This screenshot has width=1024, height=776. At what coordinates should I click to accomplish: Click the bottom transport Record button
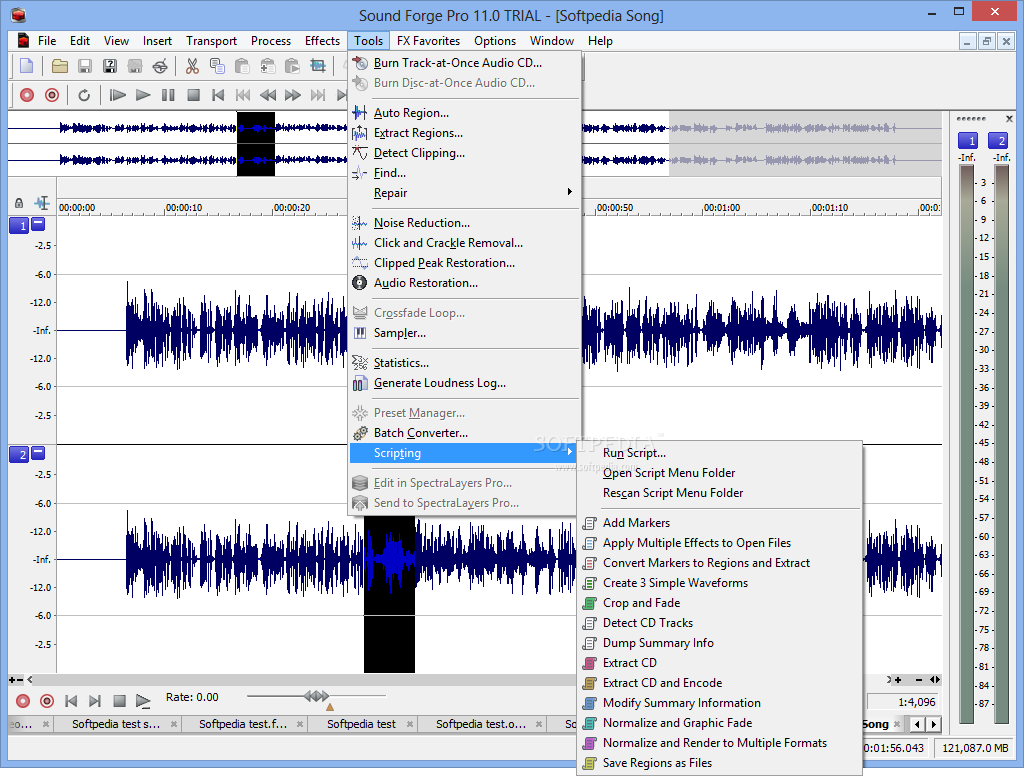tap(23, 702)
